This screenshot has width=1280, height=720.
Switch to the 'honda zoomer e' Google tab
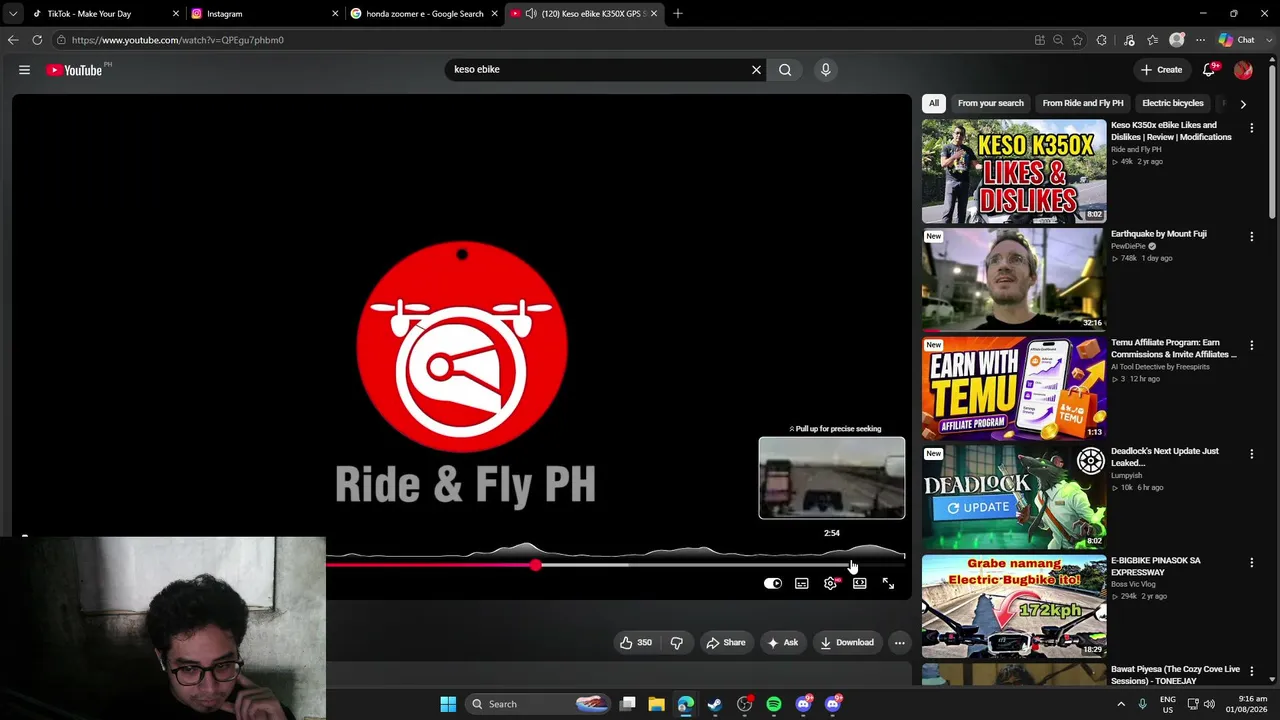[423, 14]
